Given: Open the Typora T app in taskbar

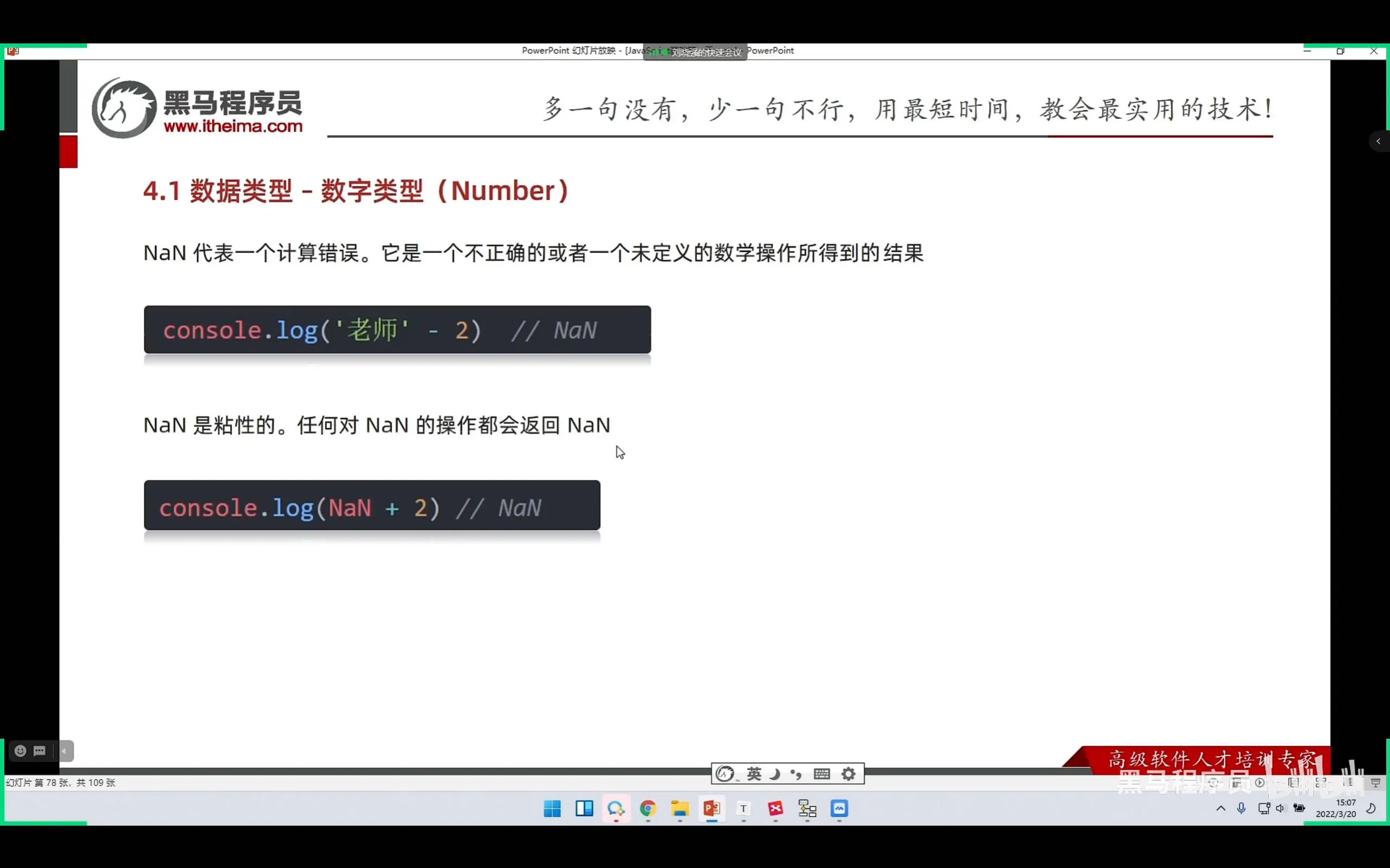Looking at the screenshot, I should coord(743,808).
